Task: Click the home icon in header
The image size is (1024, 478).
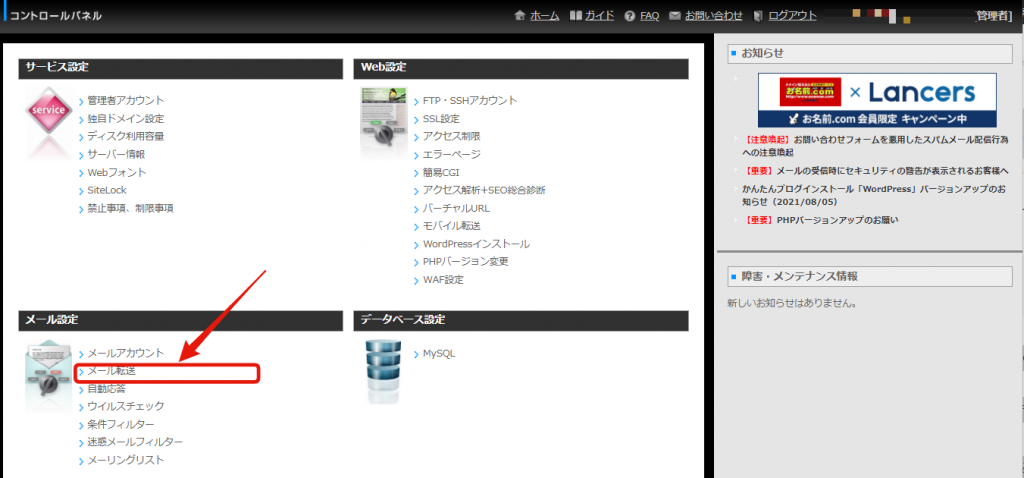Action: pyautogui.click(x=520, y=16)
